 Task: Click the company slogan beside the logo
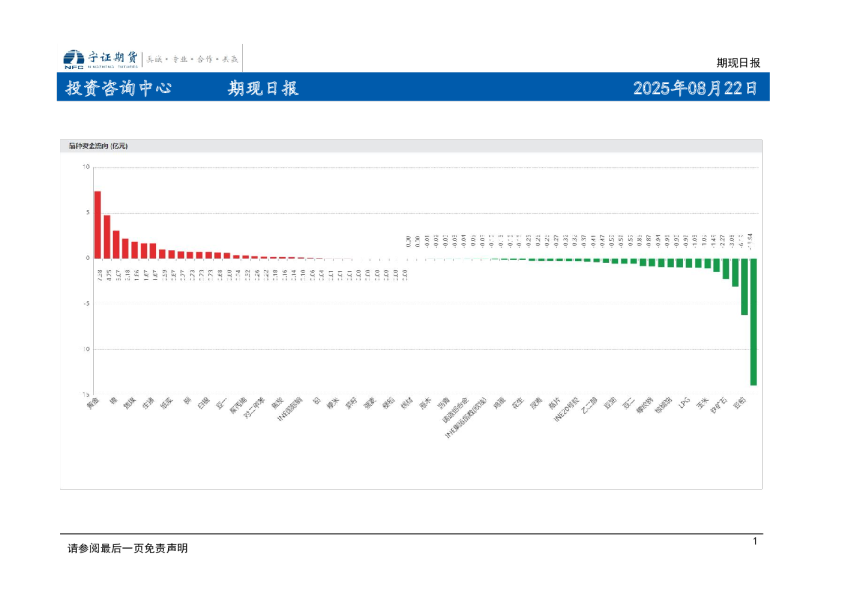click(x=194, y=59)
